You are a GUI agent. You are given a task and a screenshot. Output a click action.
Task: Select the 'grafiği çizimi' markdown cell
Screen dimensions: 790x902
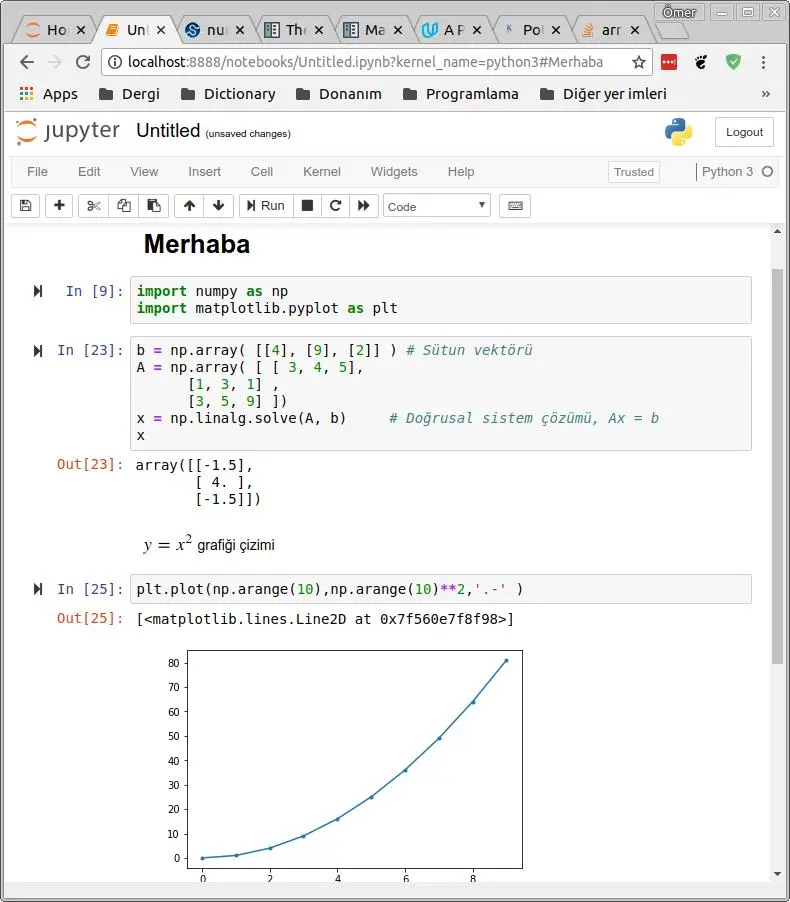tap(209, 544)
